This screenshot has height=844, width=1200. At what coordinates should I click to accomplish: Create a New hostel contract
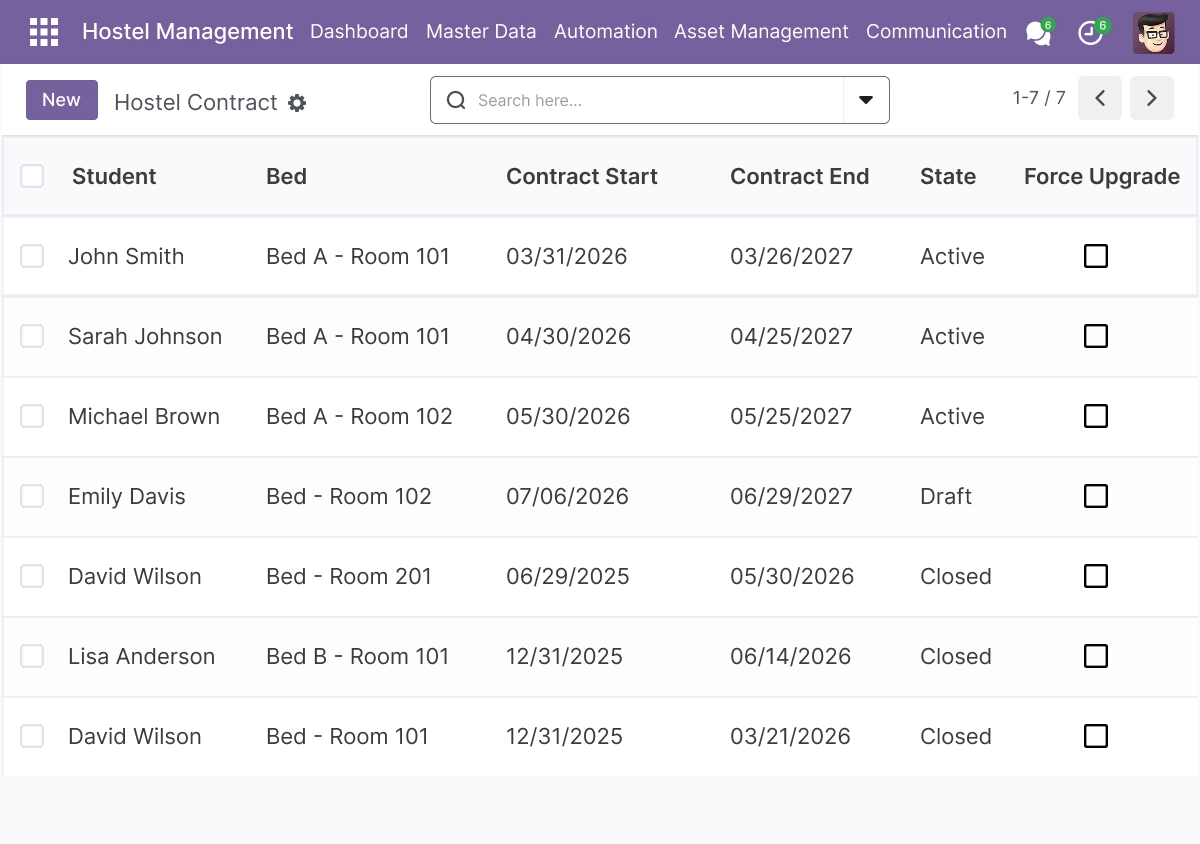pos(62,100)
